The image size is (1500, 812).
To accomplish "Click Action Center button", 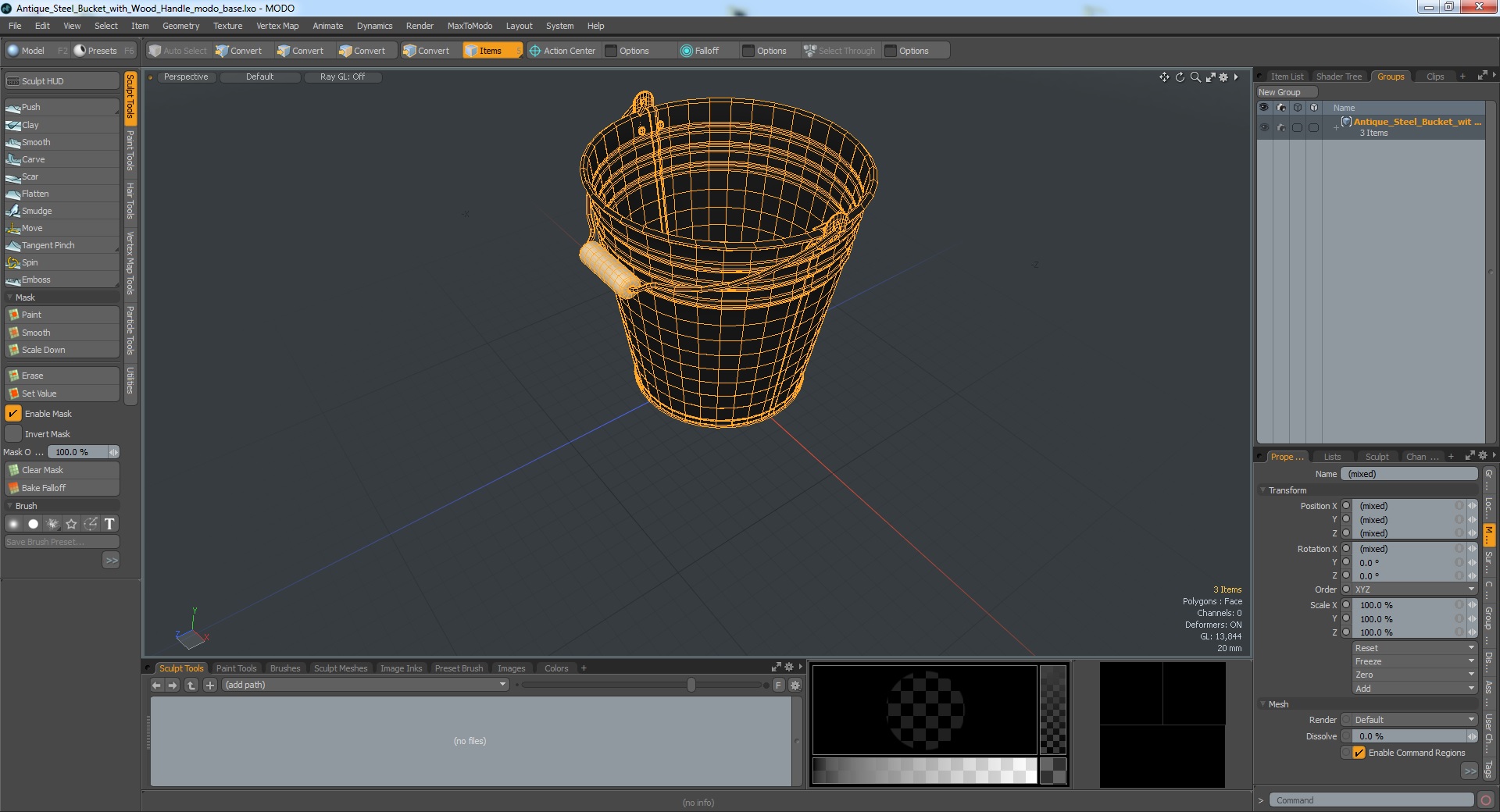I will pos(562,51).
